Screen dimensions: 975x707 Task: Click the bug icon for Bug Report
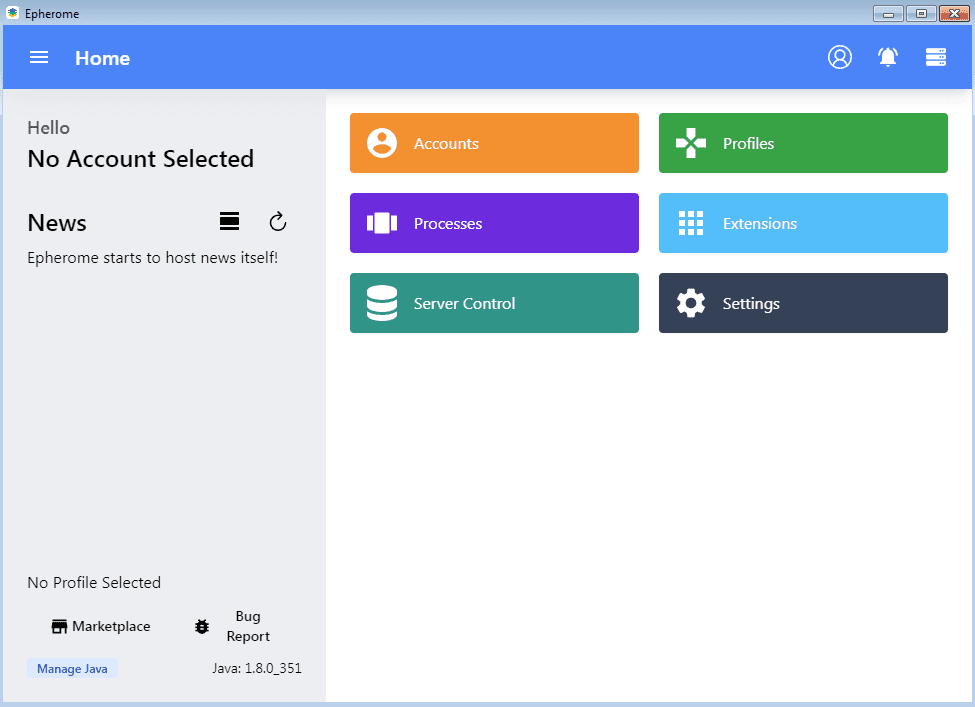[x=201, y=626]
